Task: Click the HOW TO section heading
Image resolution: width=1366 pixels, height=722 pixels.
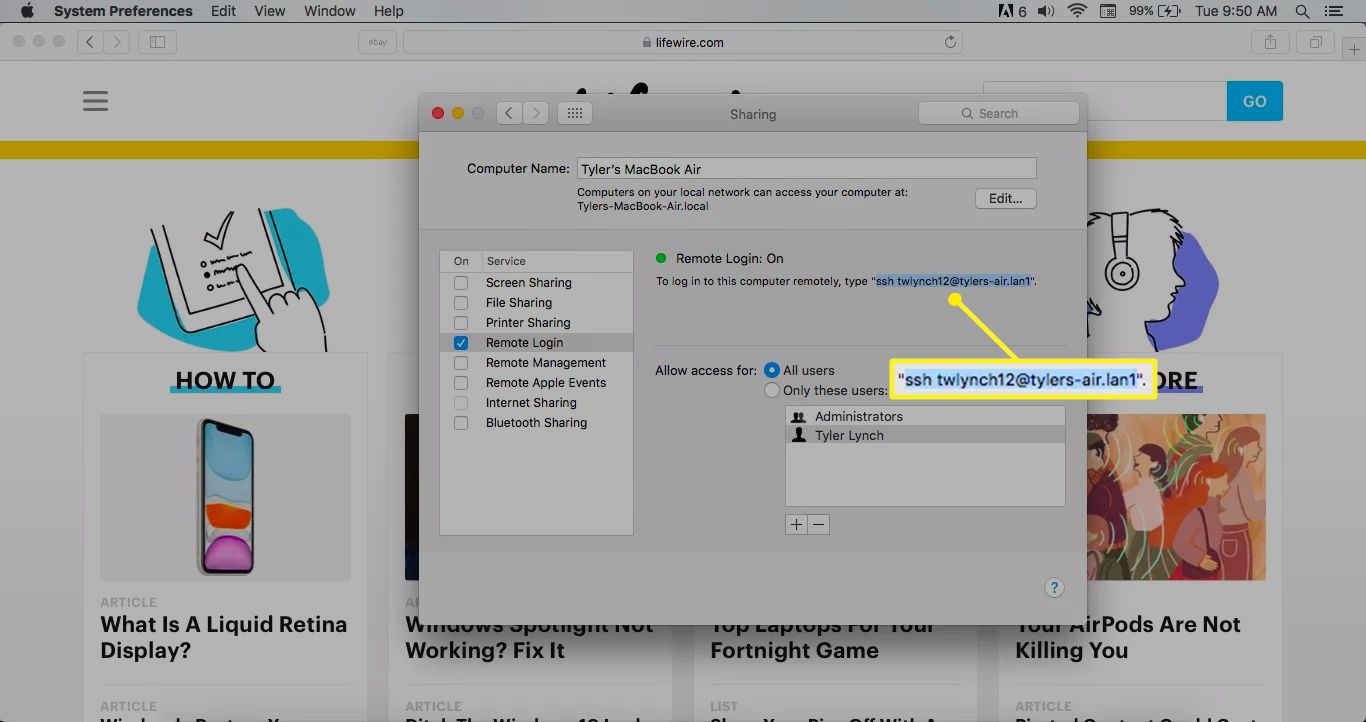Action: (x=225, y=381)
